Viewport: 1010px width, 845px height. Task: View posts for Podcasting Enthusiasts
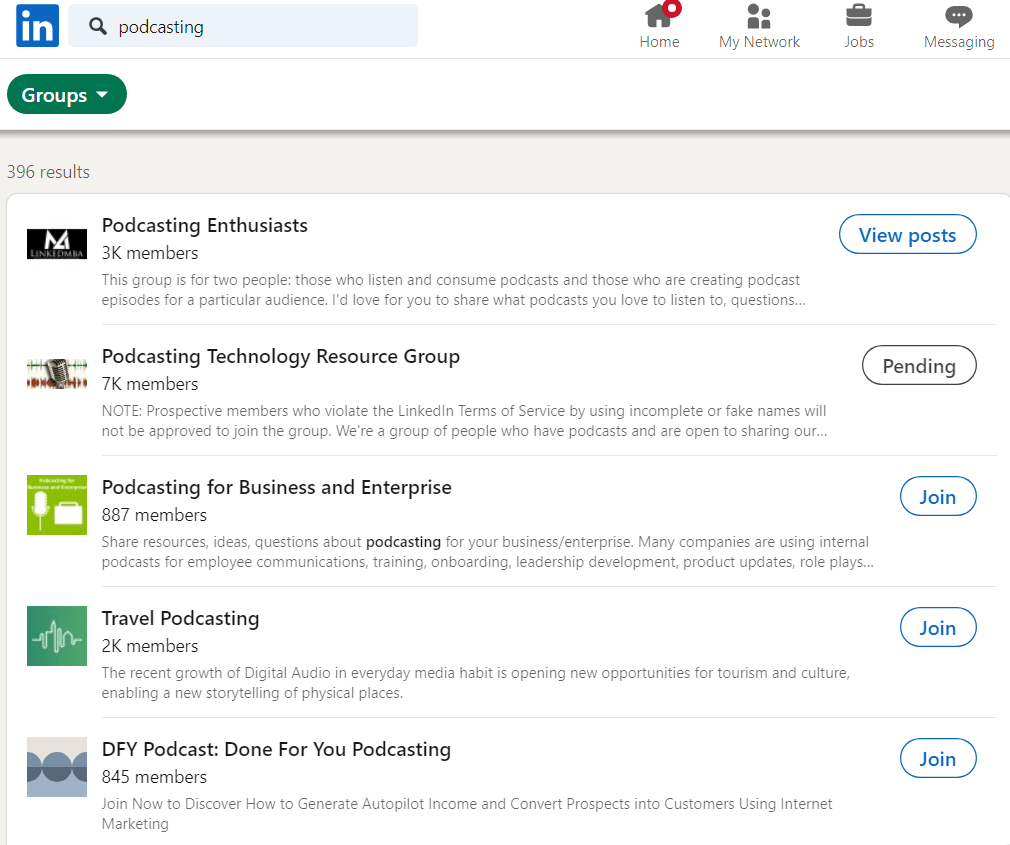(907, 235)
